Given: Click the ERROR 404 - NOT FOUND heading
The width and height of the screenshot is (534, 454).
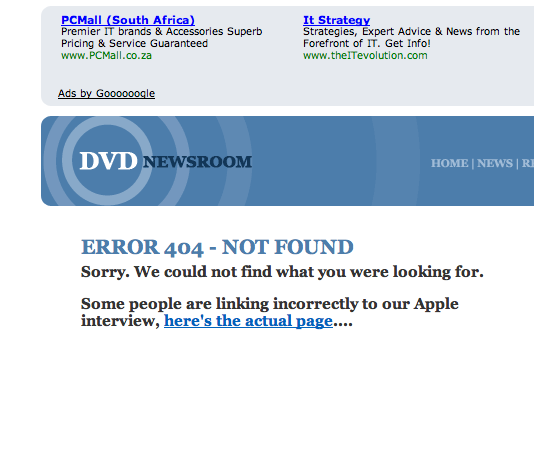Looking at the screenshot, I should pyautogui.click(x=217, y=247).
